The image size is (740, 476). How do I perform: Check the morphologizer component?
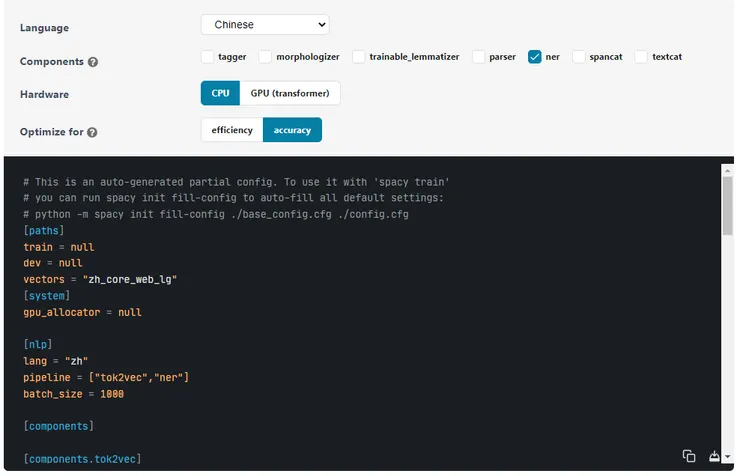(x=265, y=57)
